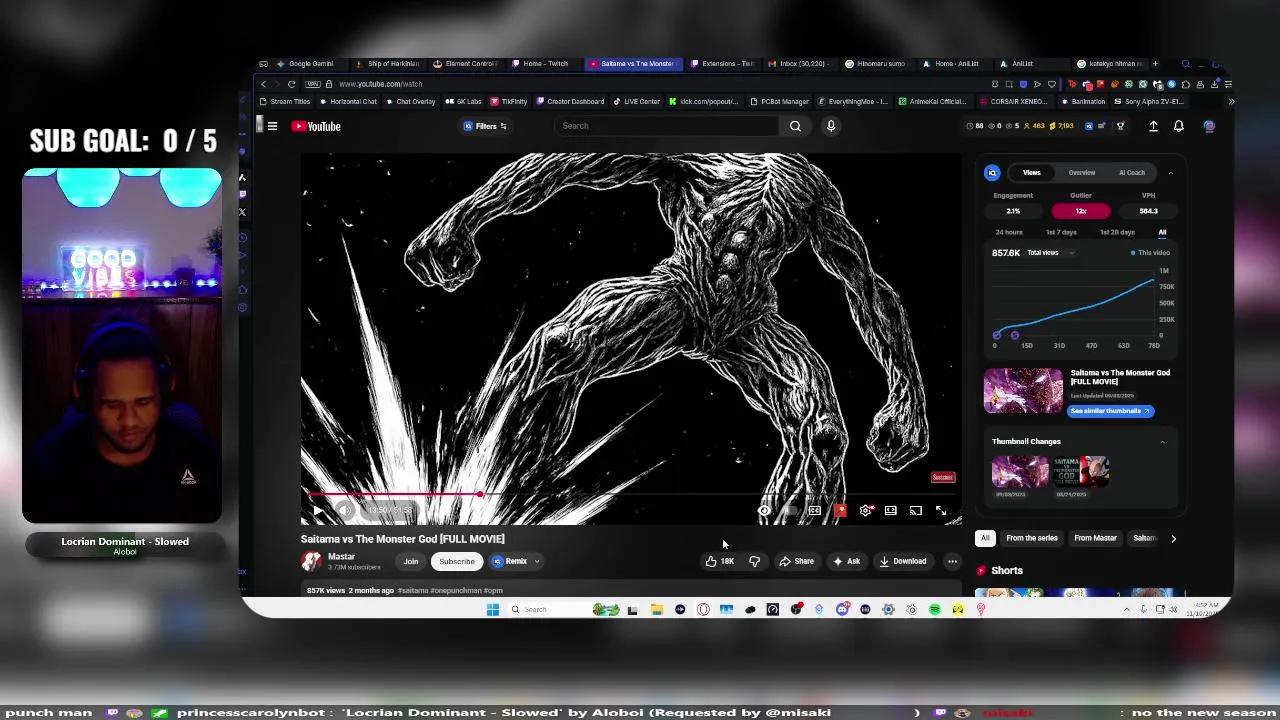
Task: Open the Creator Dashboard bookmark
Action: (x=570, y=101)
